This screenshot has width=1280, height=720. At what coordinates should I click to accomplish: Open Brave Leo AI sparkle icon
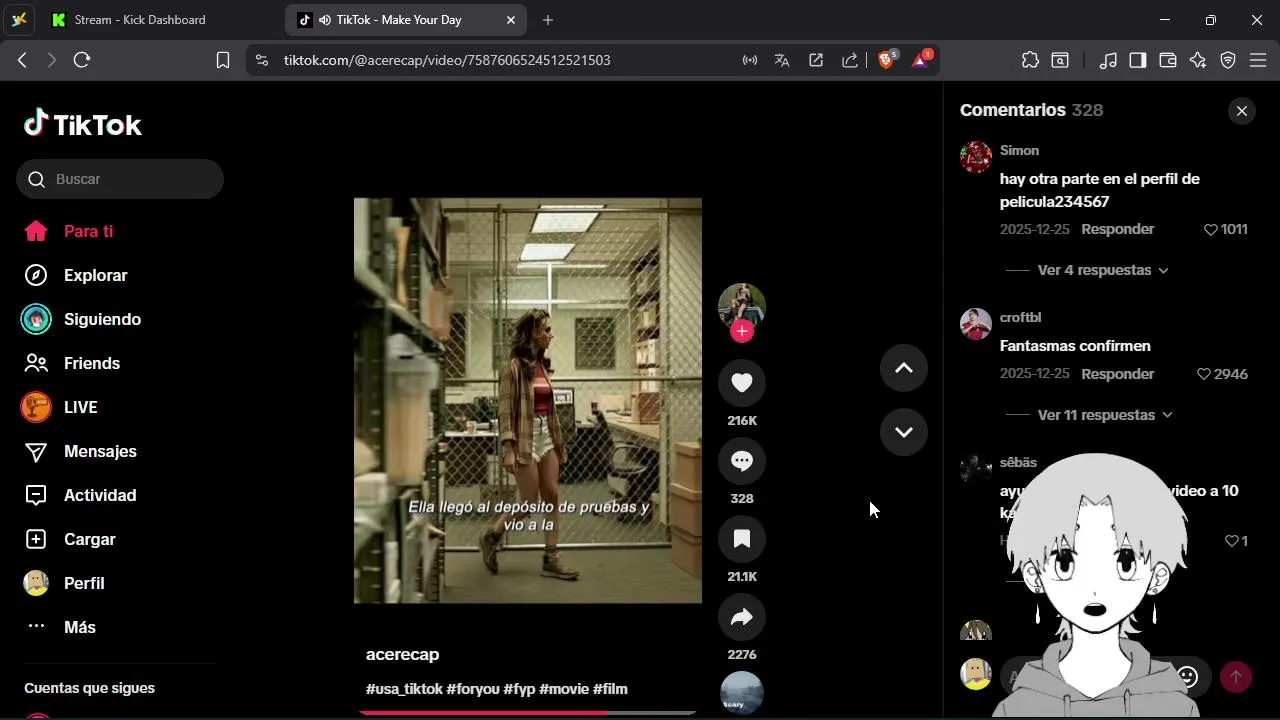point(1198,60)
